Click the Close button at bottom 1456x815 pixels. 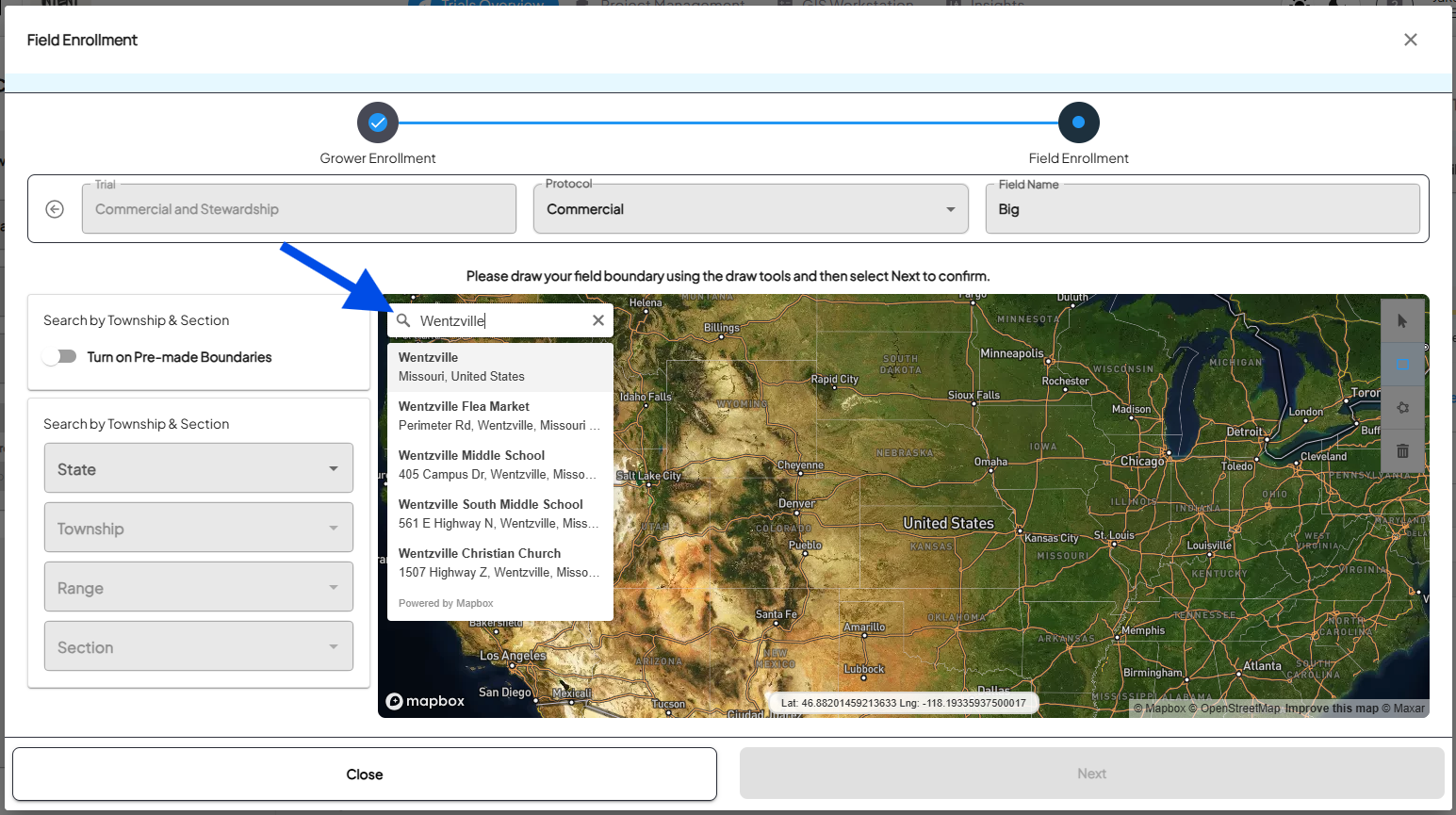(364, 774)
